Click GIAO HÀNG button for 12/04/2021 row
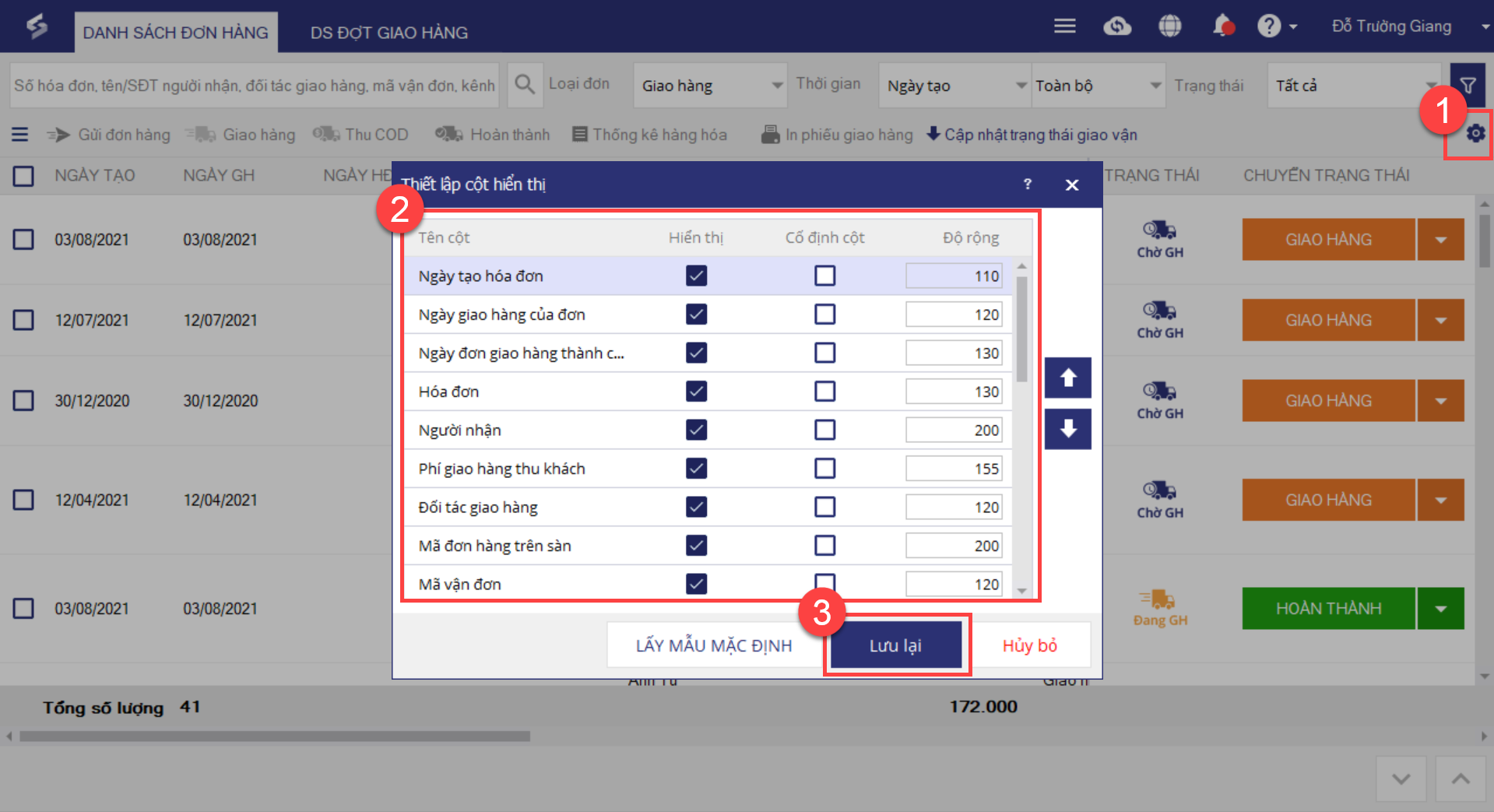 [x=1328, y=500]
